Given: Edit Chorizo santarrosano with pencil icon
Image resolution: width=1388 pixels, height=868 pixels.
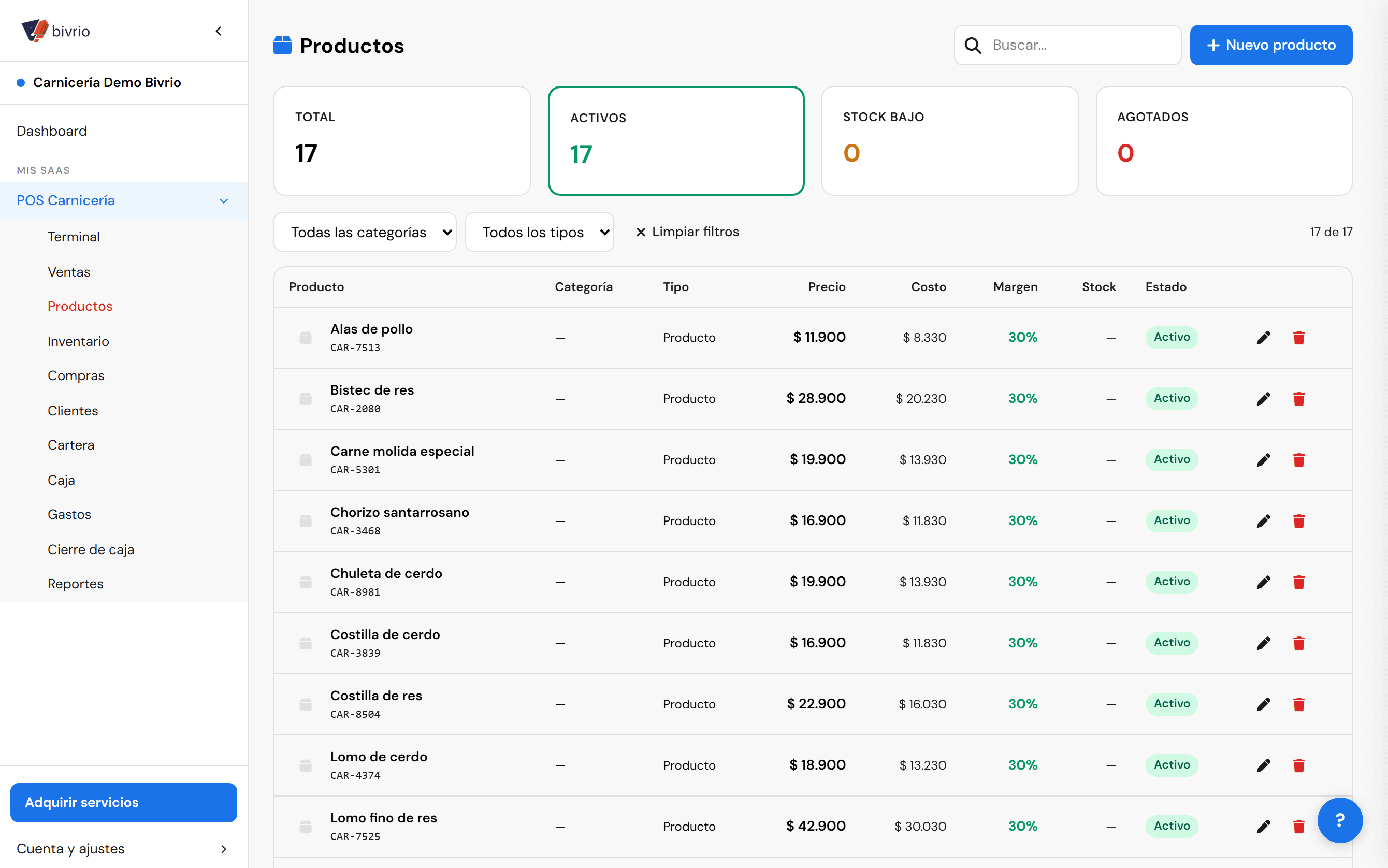Looking at the screenshot, I should [1263, 520].
